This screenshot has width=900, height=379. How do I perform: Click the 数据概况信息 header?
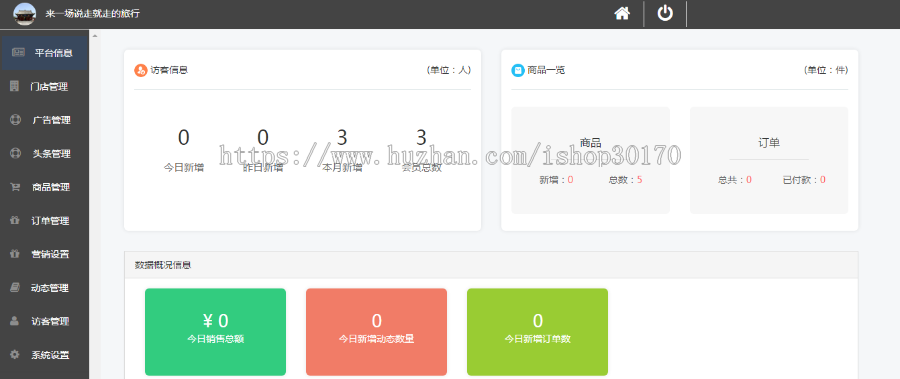(491, 265)
